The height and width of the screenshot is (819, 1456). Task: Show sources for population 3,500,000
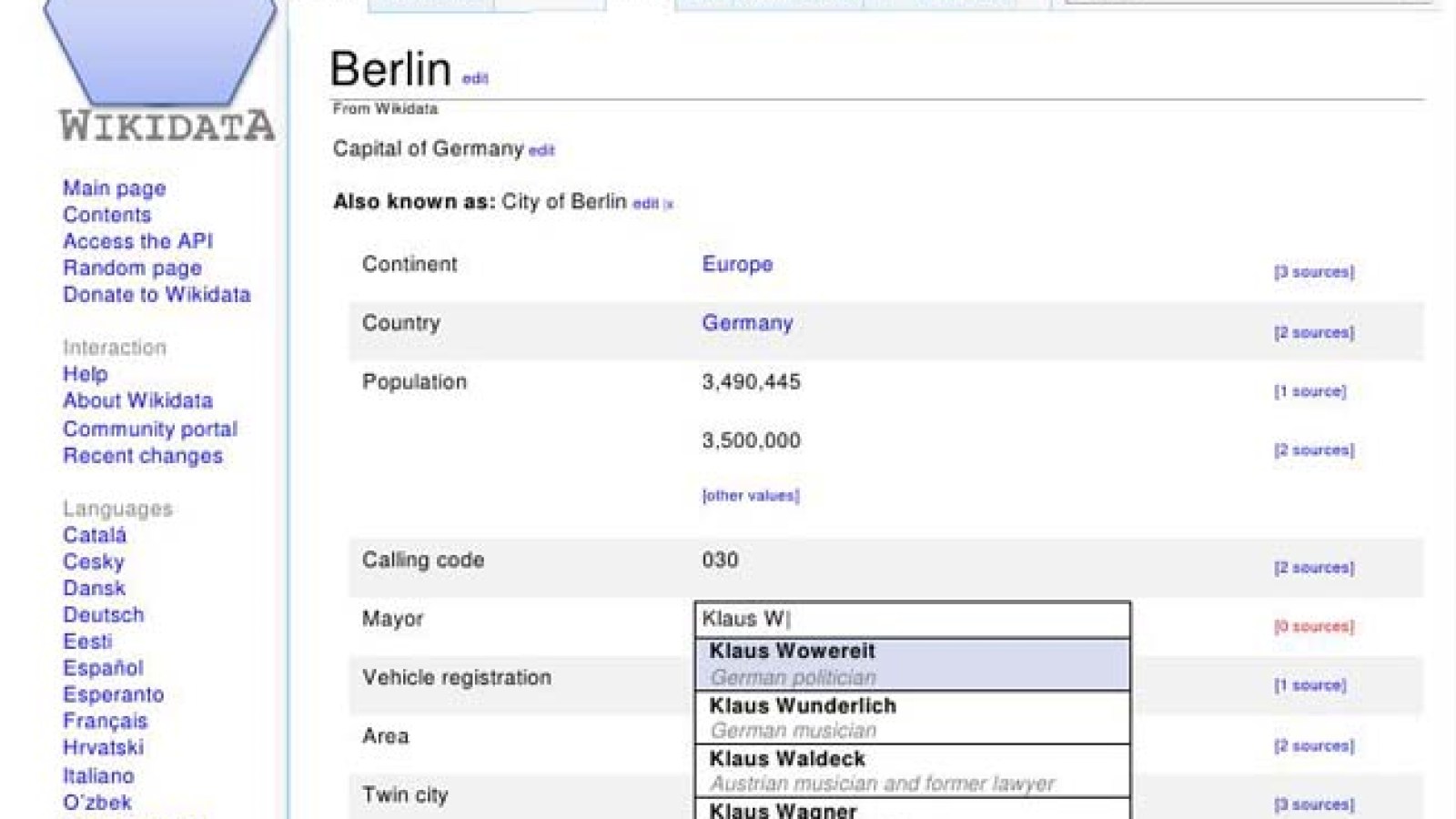(1314, 450)
